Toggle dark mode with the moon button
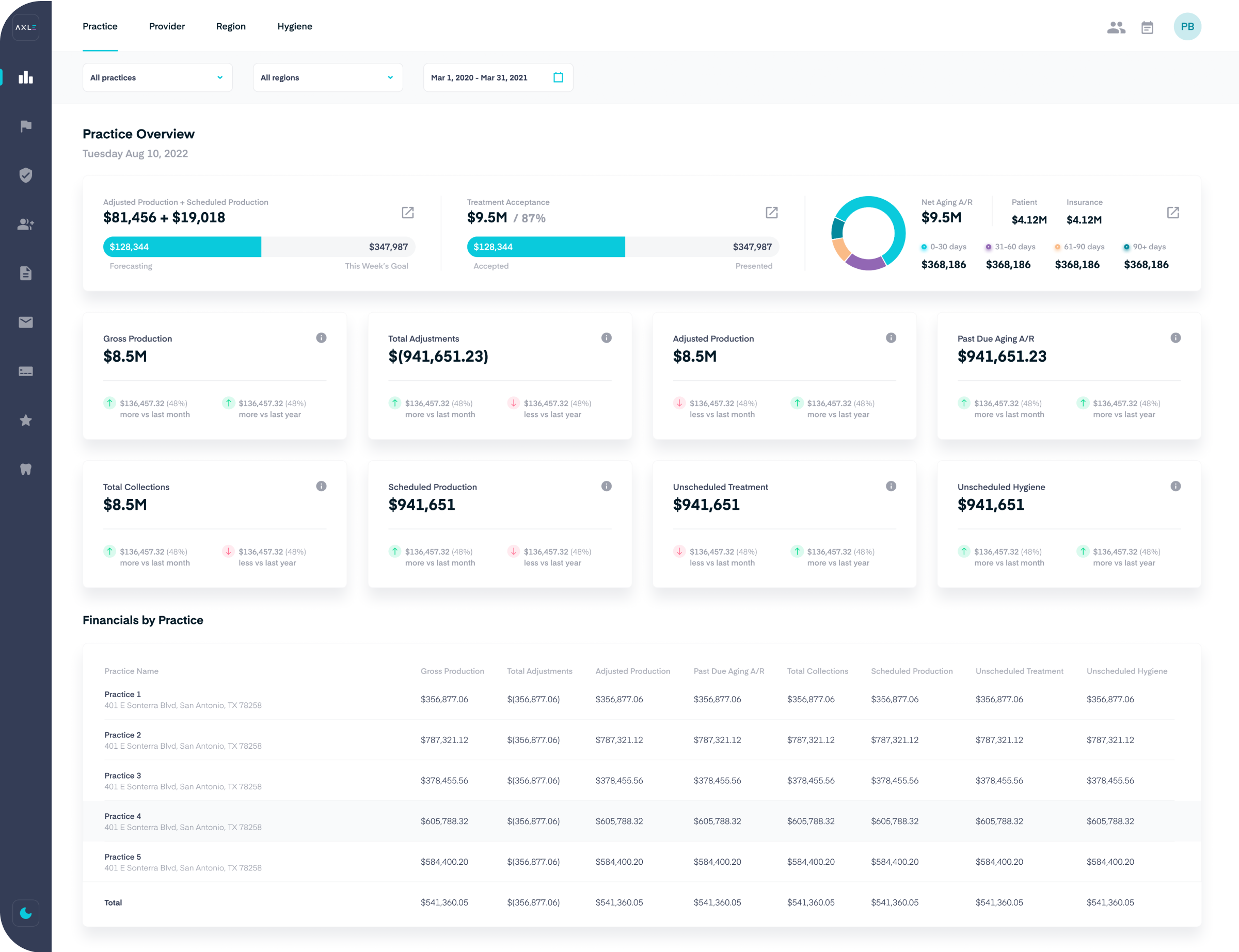 25,913
